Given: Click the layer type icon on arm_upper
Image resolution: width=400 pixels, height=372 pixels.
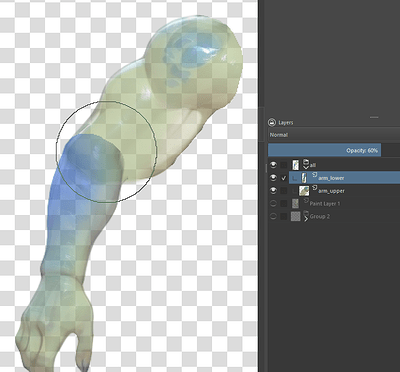Looking at the screenshot, I should 314,187.
